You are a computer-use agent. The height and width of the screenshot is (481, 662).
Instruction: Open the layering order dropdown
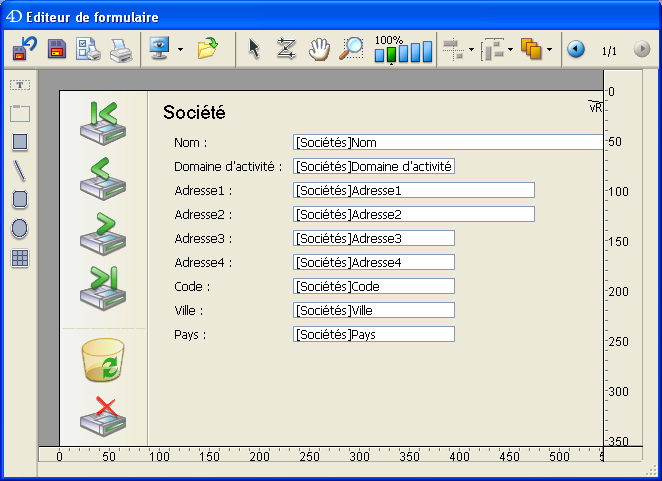click(x=549, y=49)
